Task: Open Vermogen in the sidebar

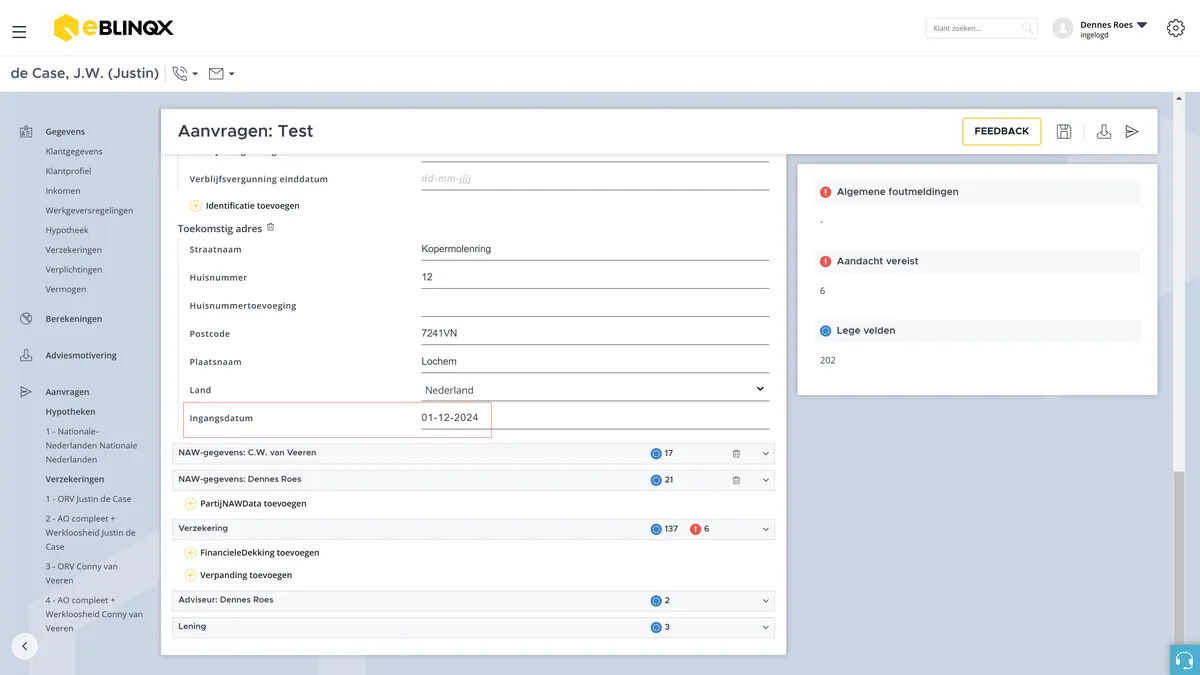Action: click(x=66, y=289)
